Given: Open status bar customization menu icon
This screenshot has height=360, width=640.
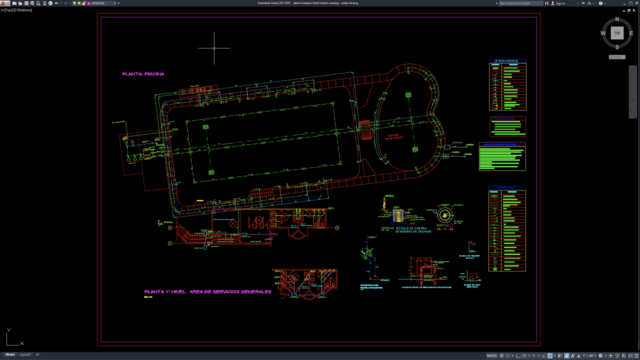Looking at the screenshot, I should point(636,356).
